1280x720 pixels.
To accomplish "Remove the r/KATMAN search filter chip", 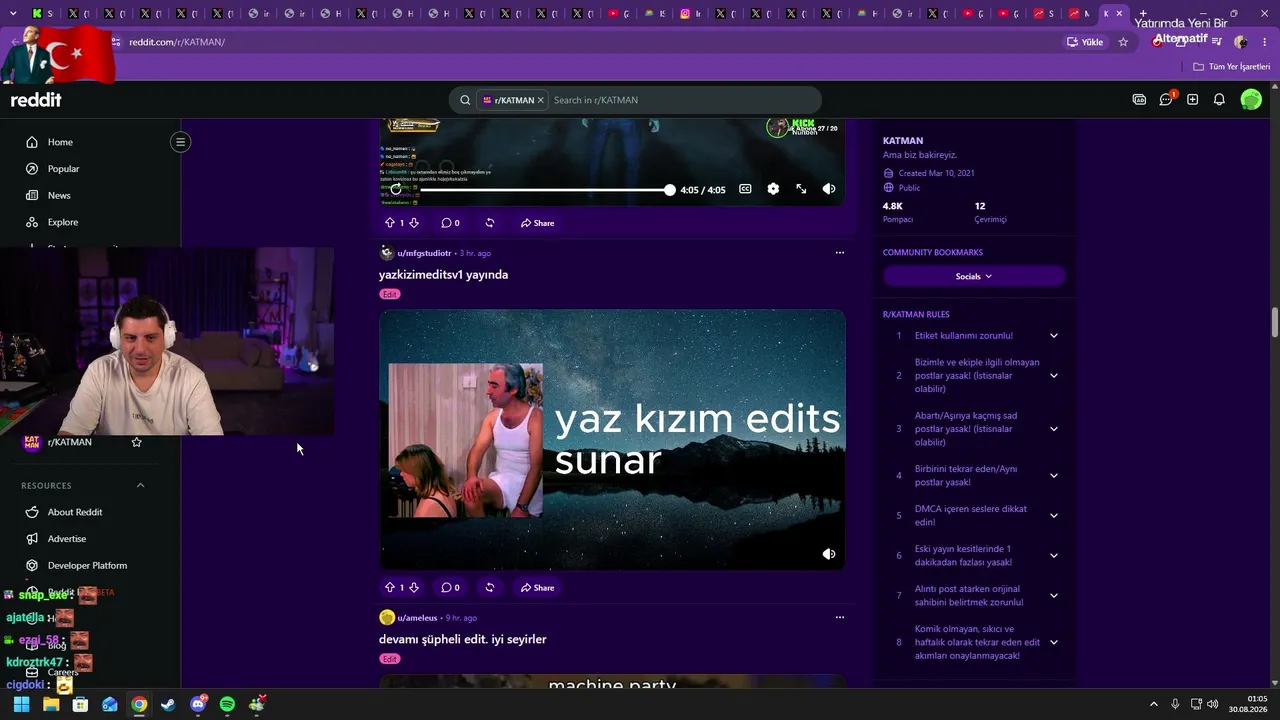I will tap(541, 100).
